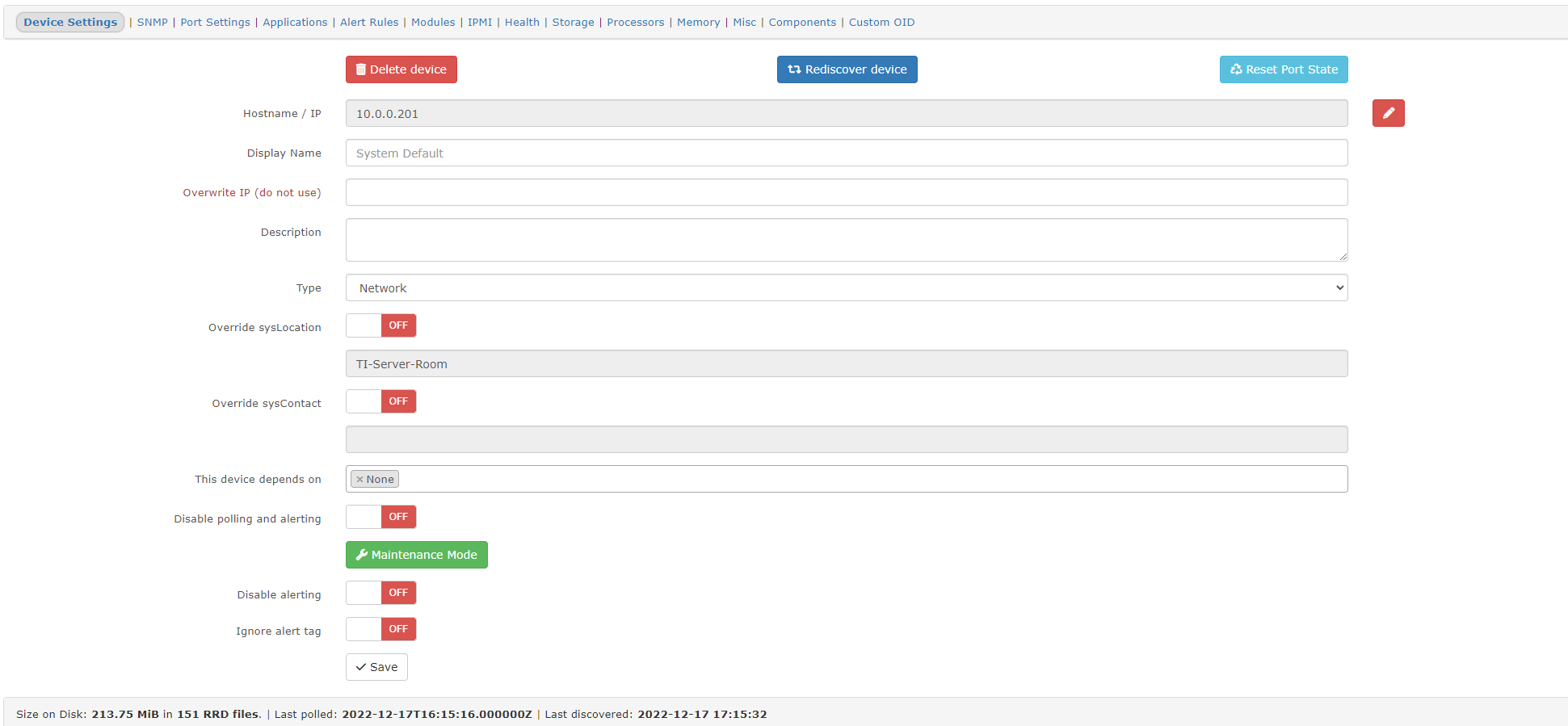Open the Custom OID tab
Viewport: 1568px width, 726px height.
(x=881, y=22)
